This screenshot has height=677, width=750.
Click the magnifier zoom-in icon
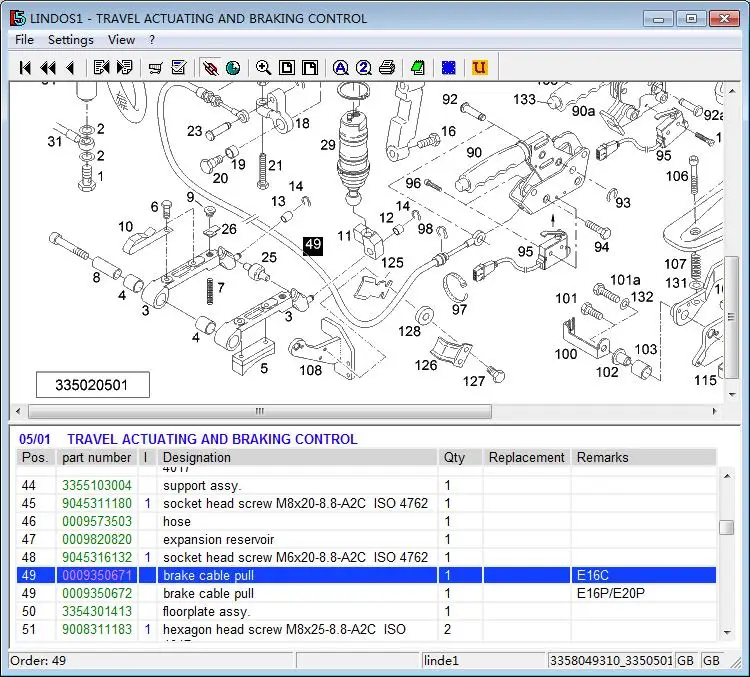click(263, 67)
